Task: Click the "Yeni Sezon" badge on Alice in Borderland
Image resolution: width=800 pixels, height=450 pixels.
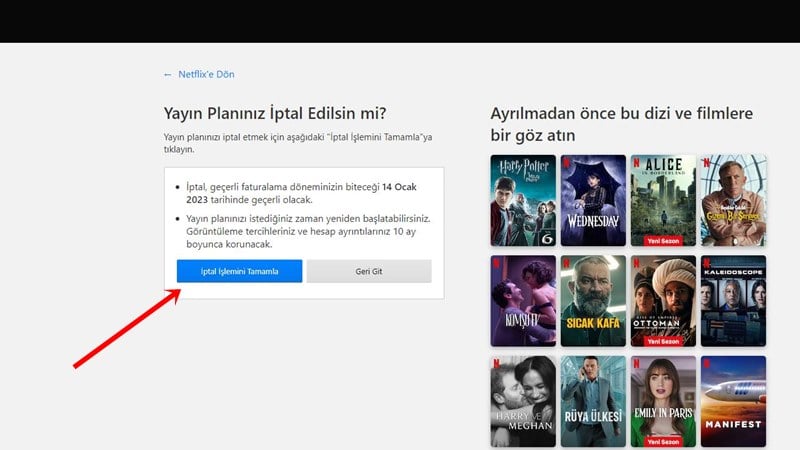Action: [x=663, y=240]
